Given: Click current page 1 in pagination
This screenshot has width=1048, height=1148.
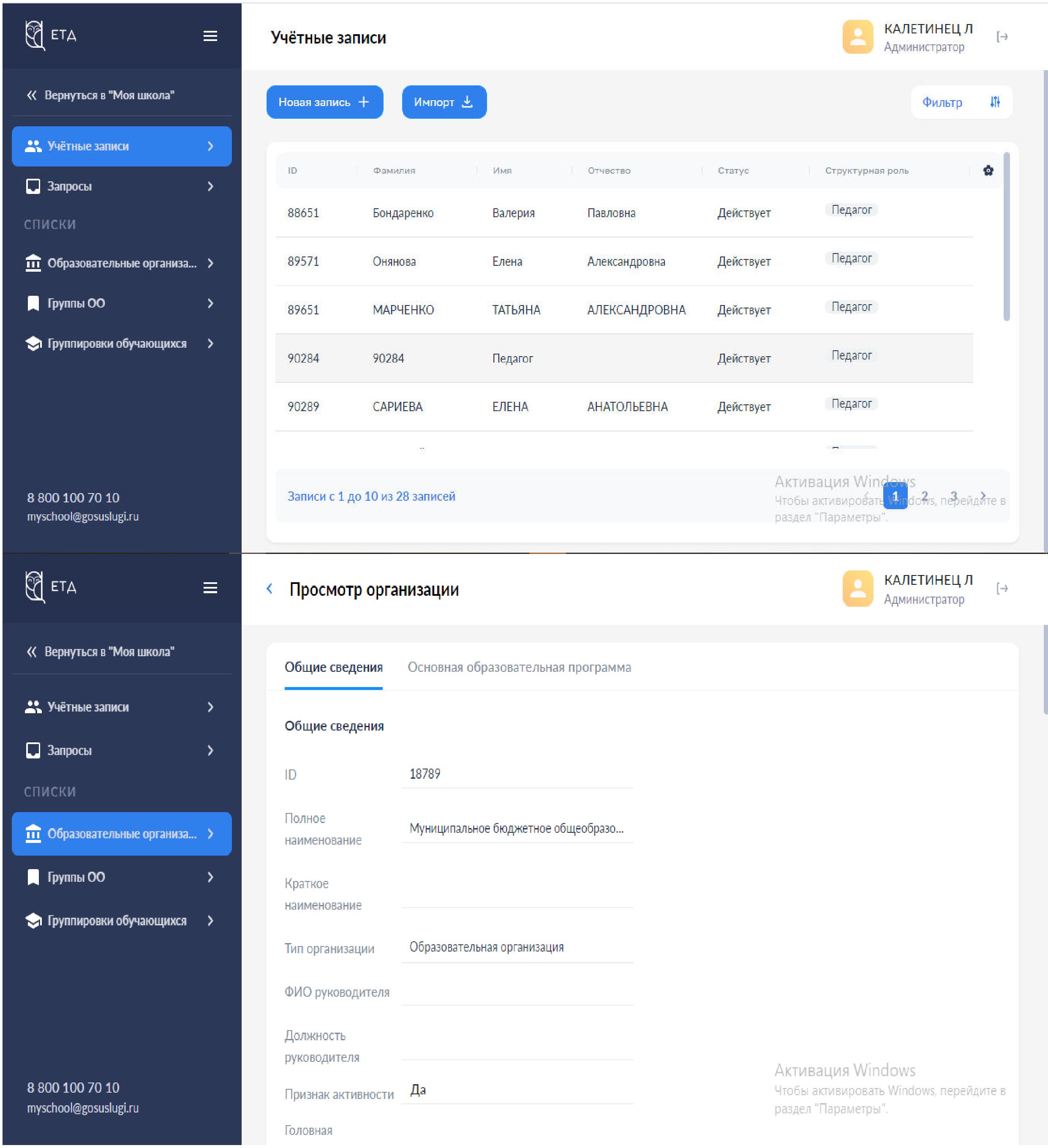Looking at the screenshot, I should (895, 496).
